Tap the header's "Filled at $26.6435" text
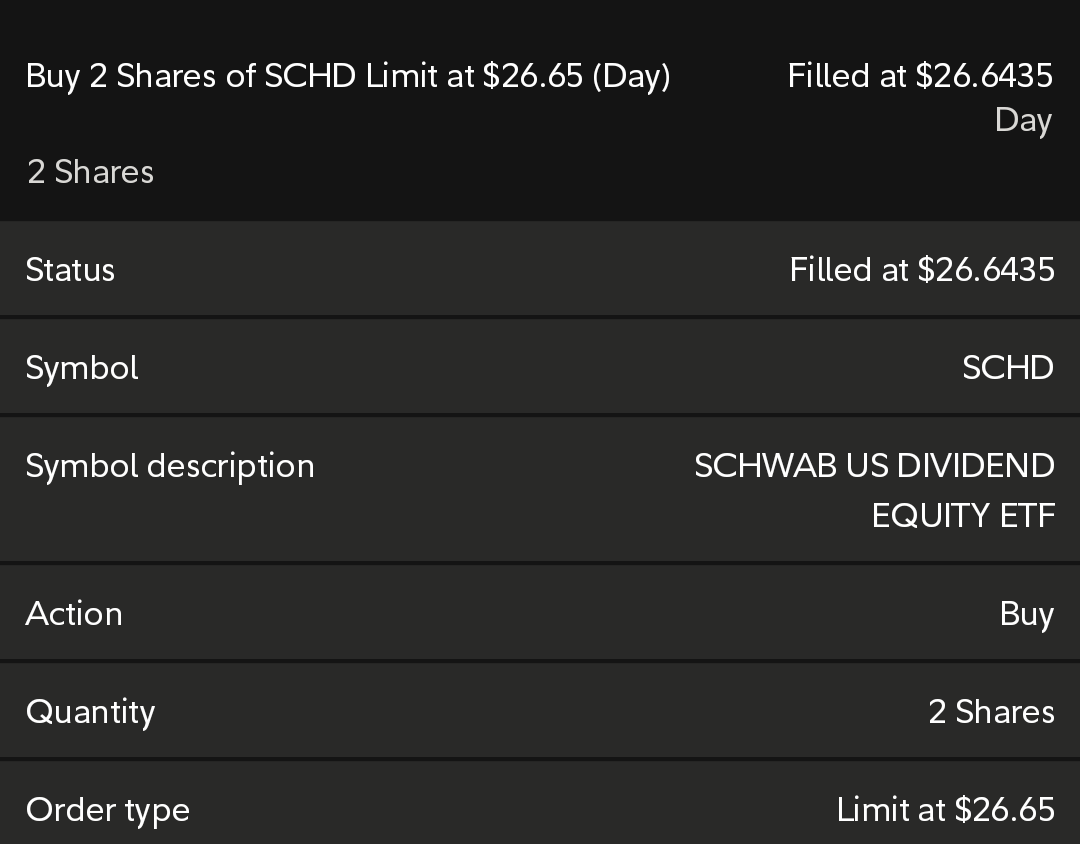Viewport: 1080px width, 844px height. tap(920, 76)
